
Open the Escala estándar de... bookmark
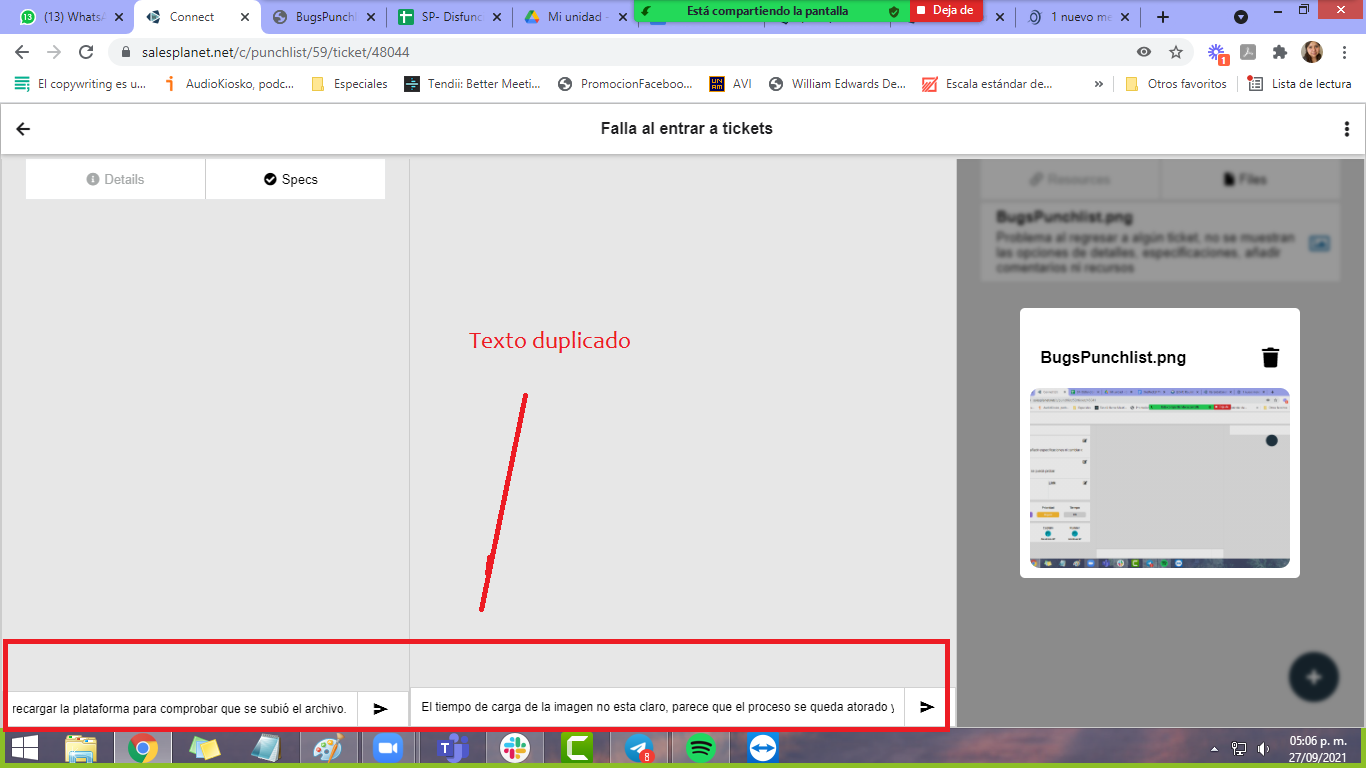(987, 84)
